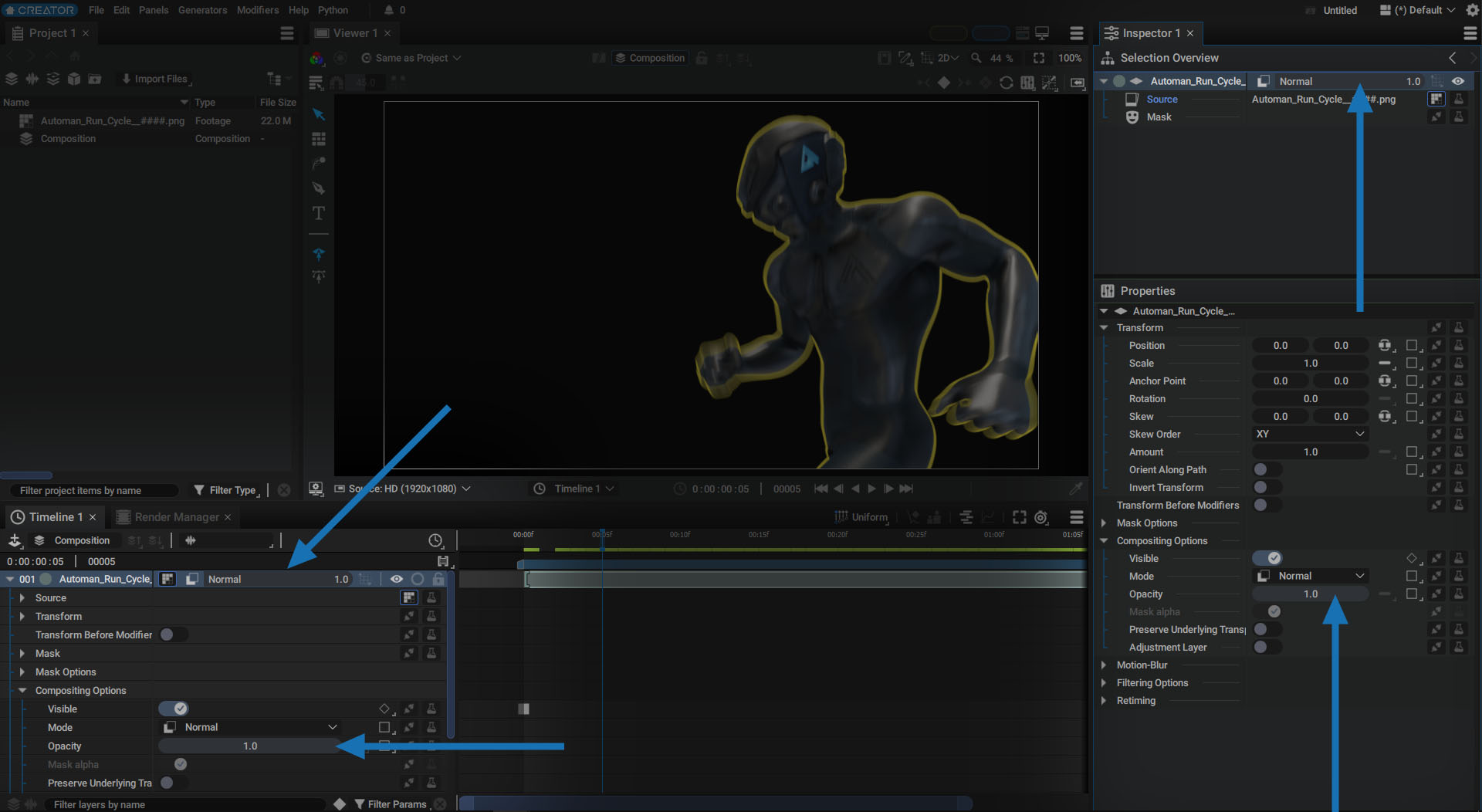Click keyframe diamond icon beside Filter Params
The width and height of the screenshot is (1482, 812).
coord(340,804)
